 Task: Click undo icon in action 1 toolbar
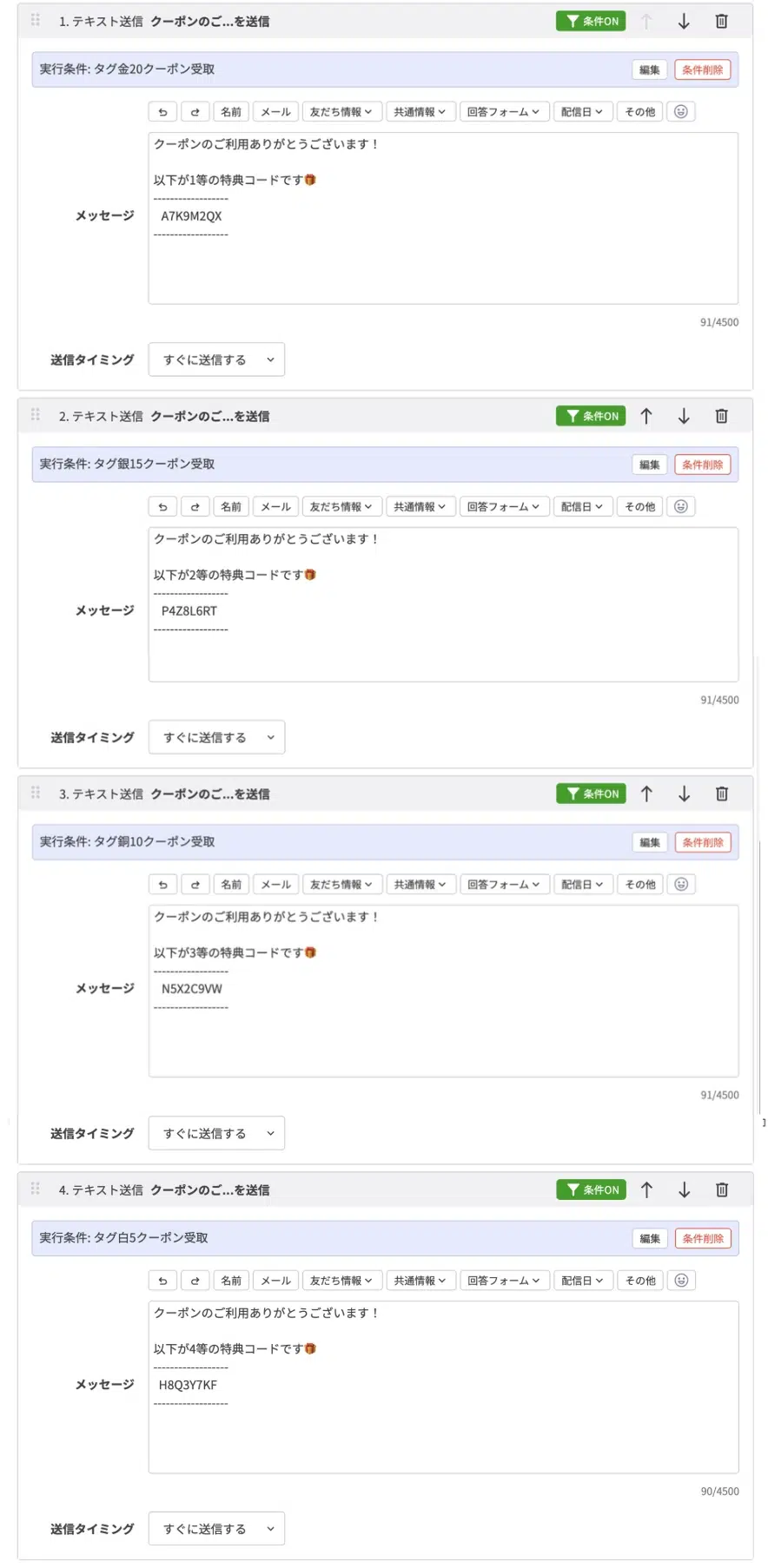[x=162, y=112]
